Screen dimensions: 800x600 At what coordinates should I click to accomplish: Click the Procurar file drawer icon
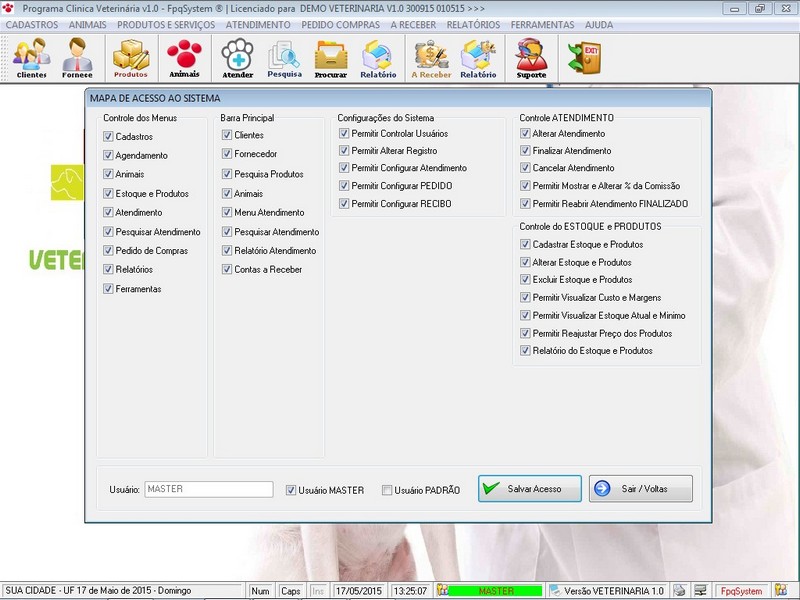point(331,58)
